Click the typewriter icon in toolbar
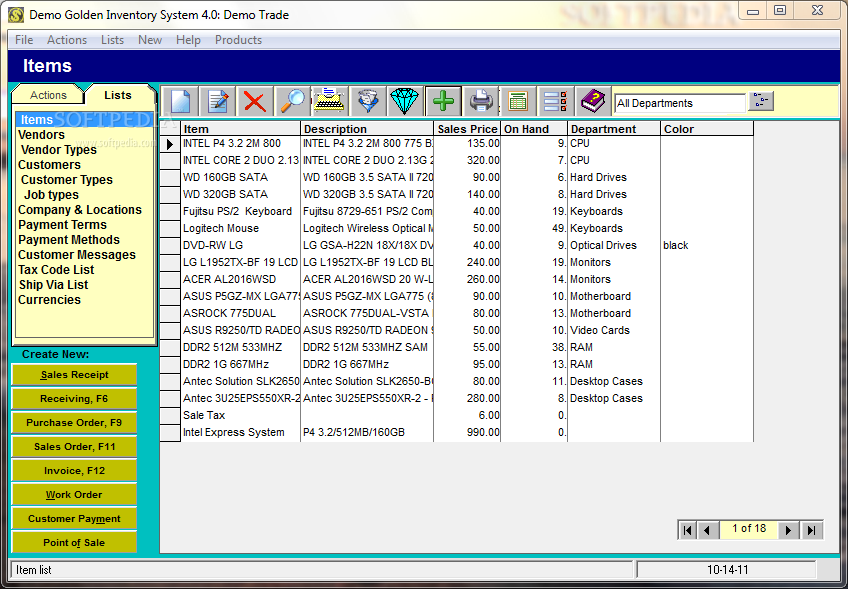The height and width of the screenshot is (589, 848). (330, 101)
